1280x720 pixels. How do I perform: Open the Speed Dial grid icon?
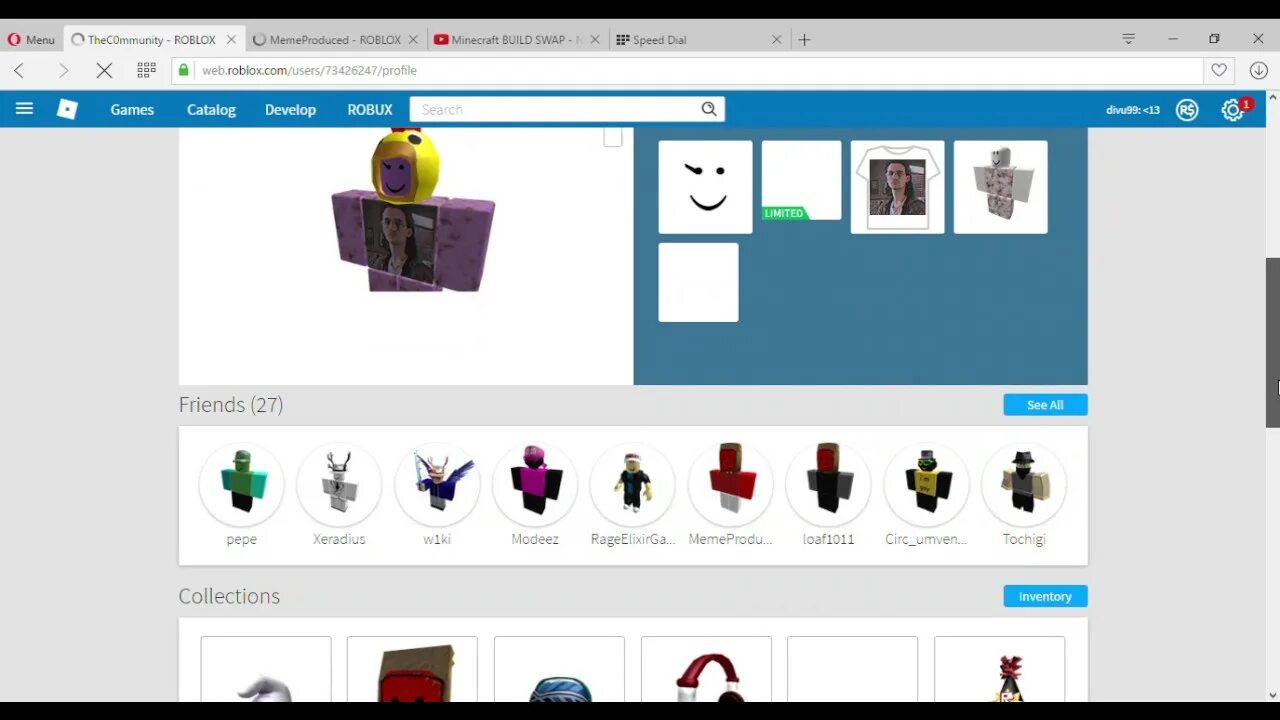(x=146, y=70)
